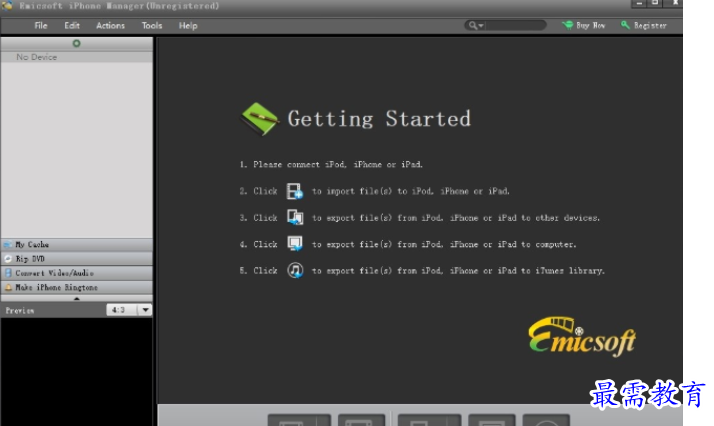Click into the search input field
Image resolution: width=714 pixels, height=426 pixels.
[515, 25]
